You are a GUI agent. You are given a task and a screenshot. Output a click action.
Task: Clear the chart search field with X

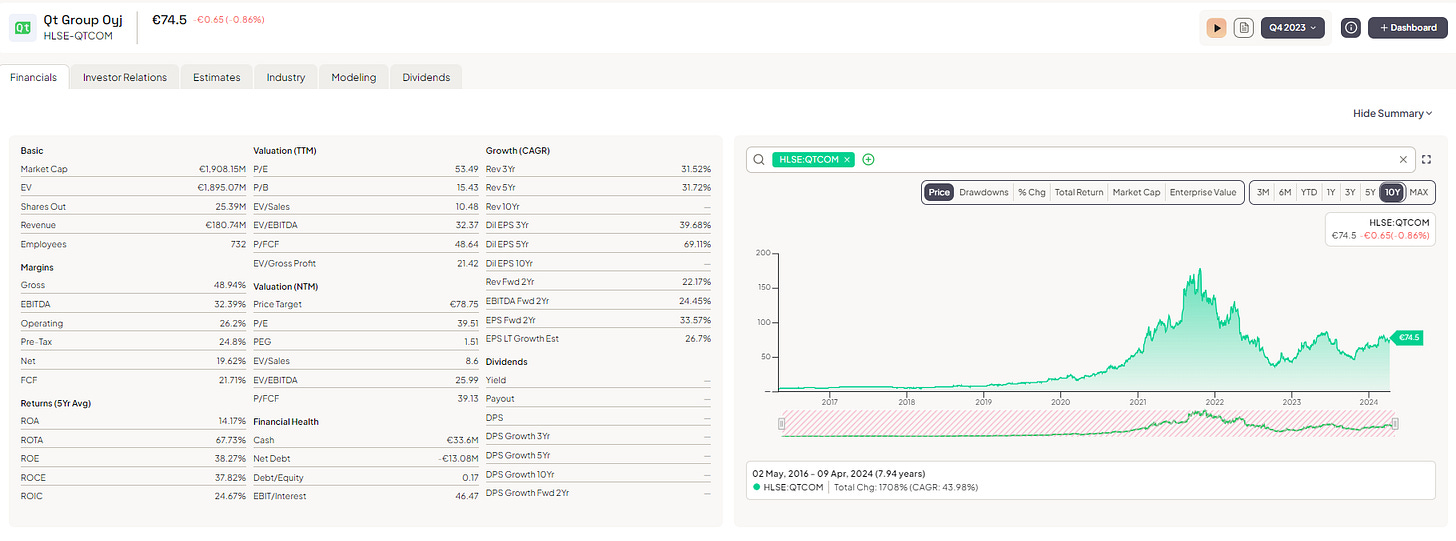pyautogui.click(x=1403, y=159)
